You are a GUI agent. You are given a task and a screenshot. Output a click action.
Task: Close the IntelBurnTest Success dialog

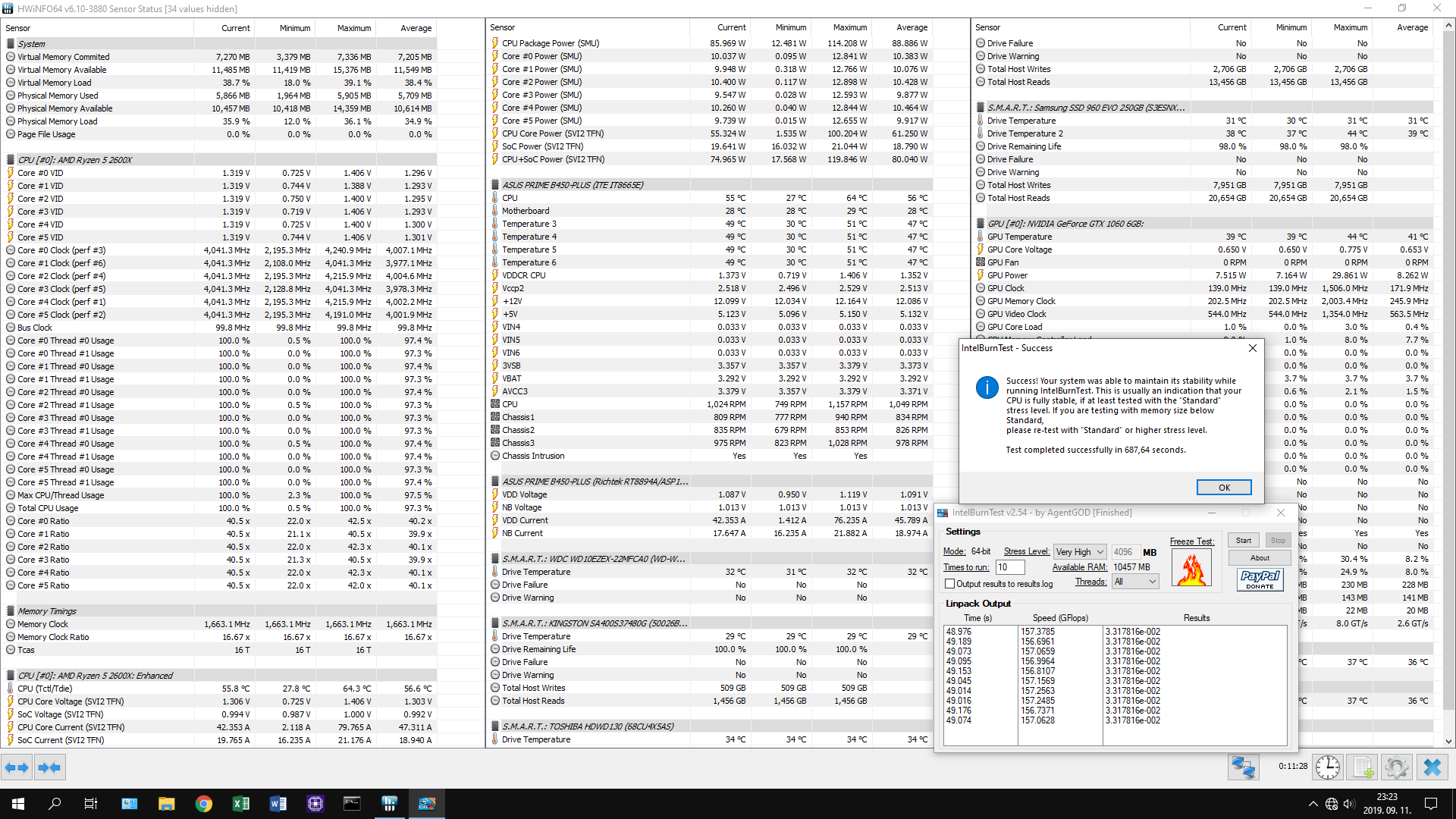pos(1252,348)
